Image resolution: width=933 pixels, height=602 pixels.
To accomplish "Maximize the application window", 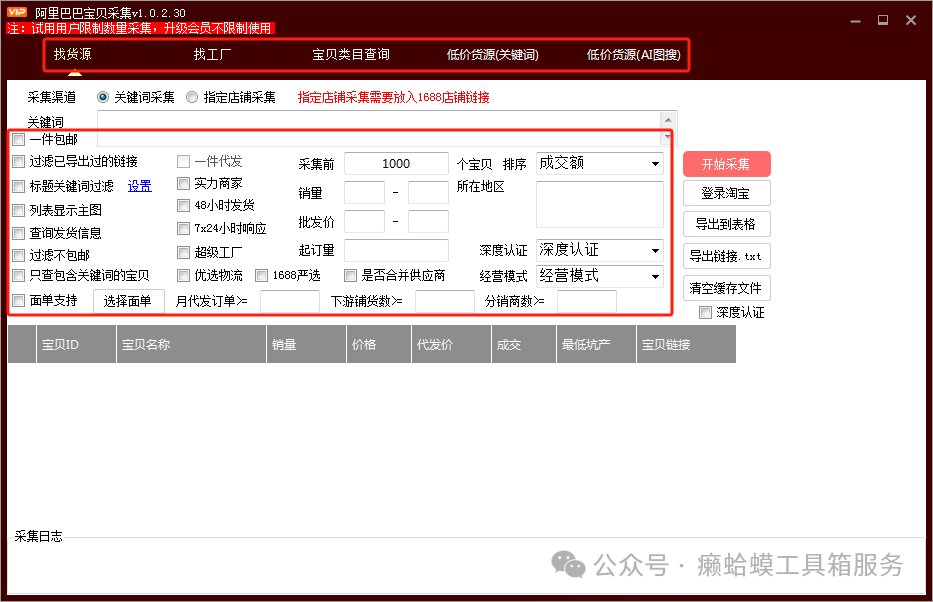I will [x=883, y=21].
